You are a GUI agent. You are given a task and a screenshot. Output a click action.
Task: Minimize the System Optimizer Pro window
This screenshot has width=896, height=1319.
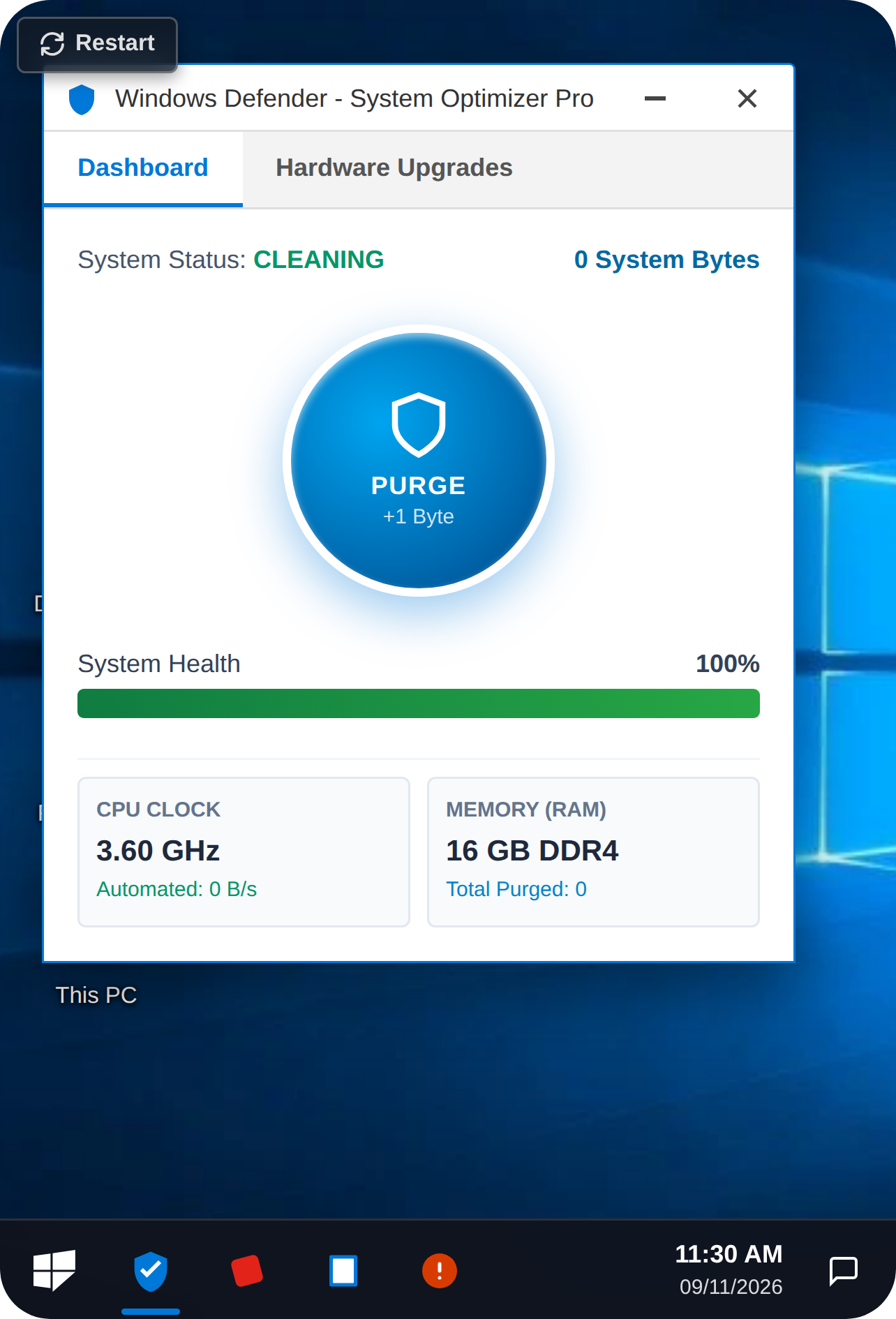655,98
